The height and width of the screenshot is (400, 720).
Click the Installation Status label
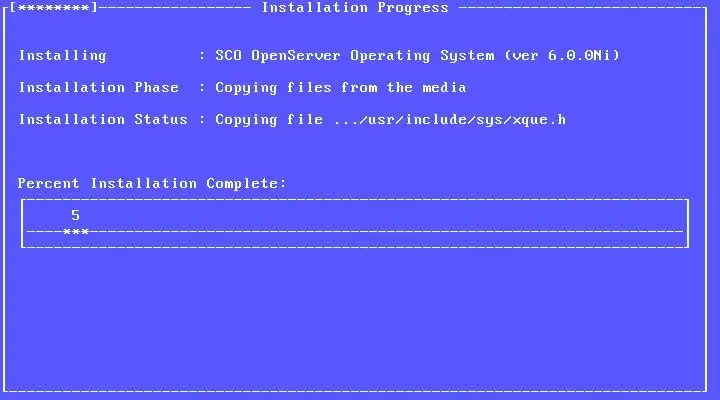[x=103, y=120]
